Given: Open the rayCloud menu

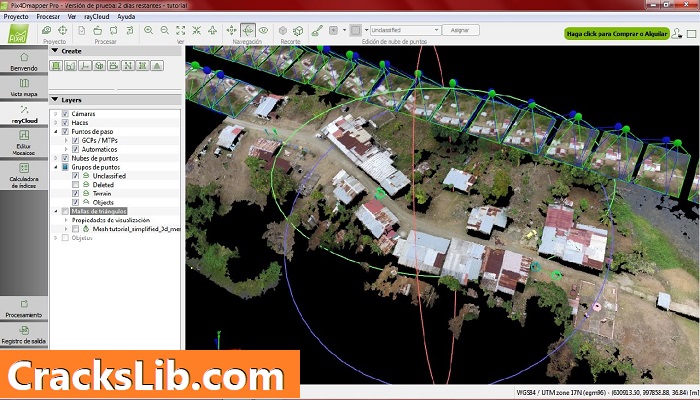Looking at the screenshot, I should (96, 17).
